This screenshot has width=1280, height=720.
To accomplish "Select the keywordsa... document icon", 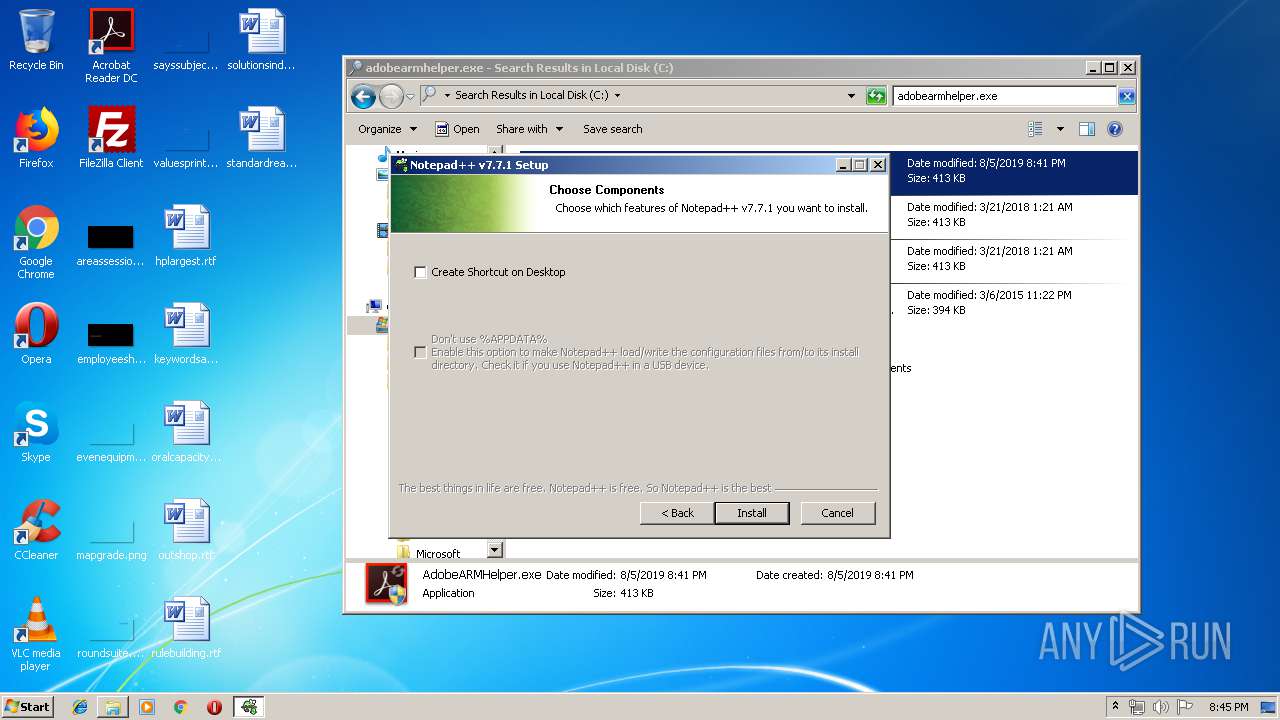I will (x=186, y=334).
